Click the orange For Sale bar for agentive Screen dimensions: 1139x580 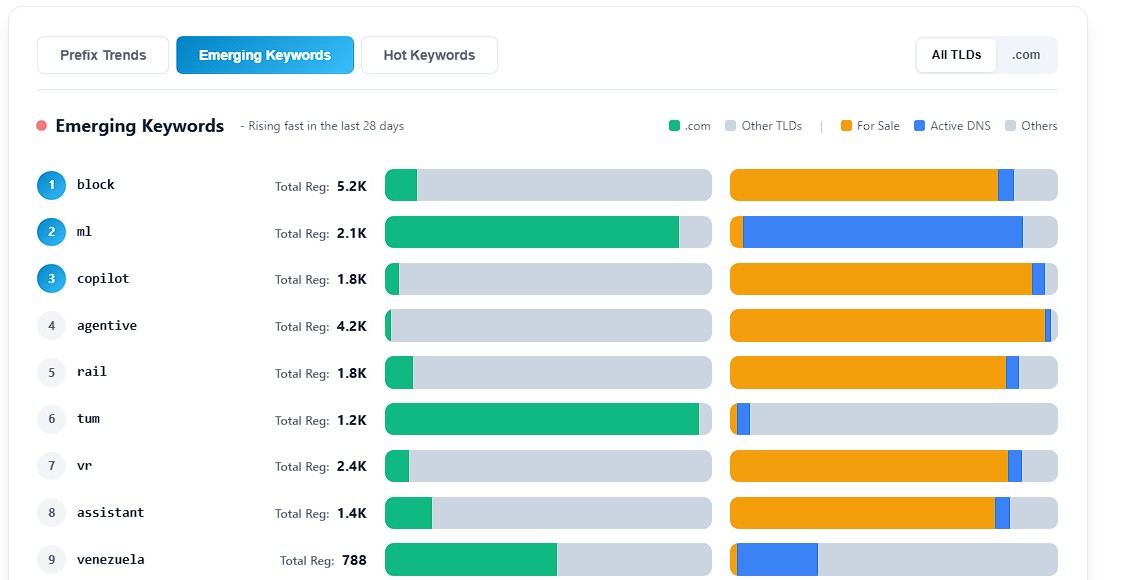pyautogui.click(x=888, y=326)
